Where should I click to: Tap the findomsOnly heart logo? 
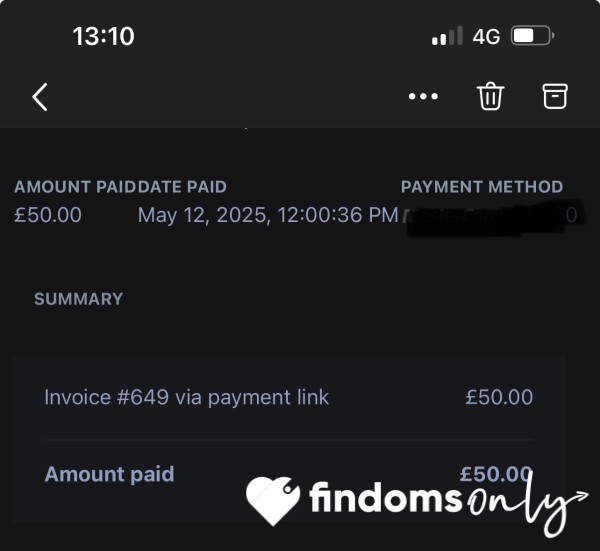273,500
